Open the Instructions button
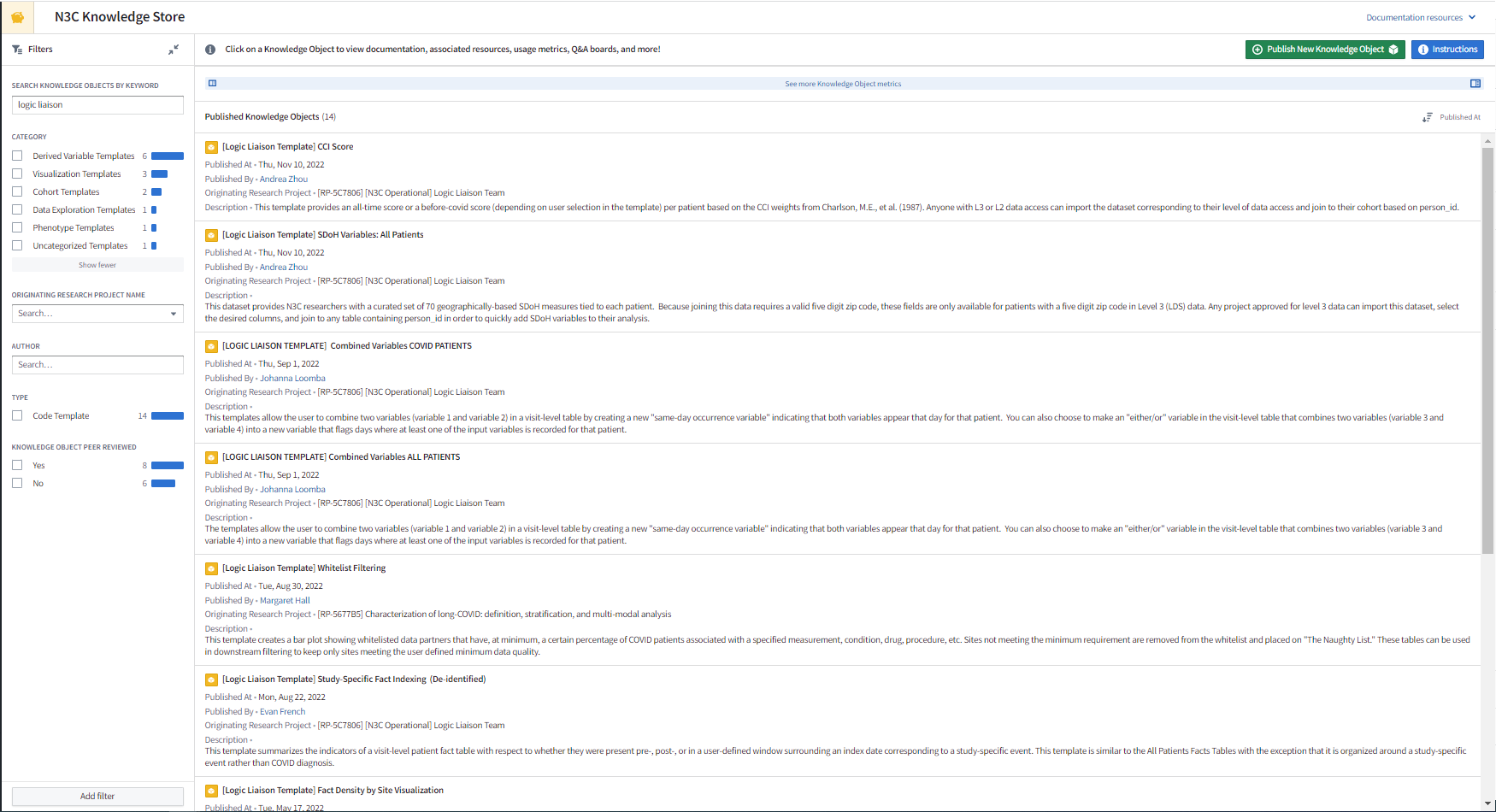Image resolution: width=1496 pixels, height=812 pixels. [x=1447, y=50]
